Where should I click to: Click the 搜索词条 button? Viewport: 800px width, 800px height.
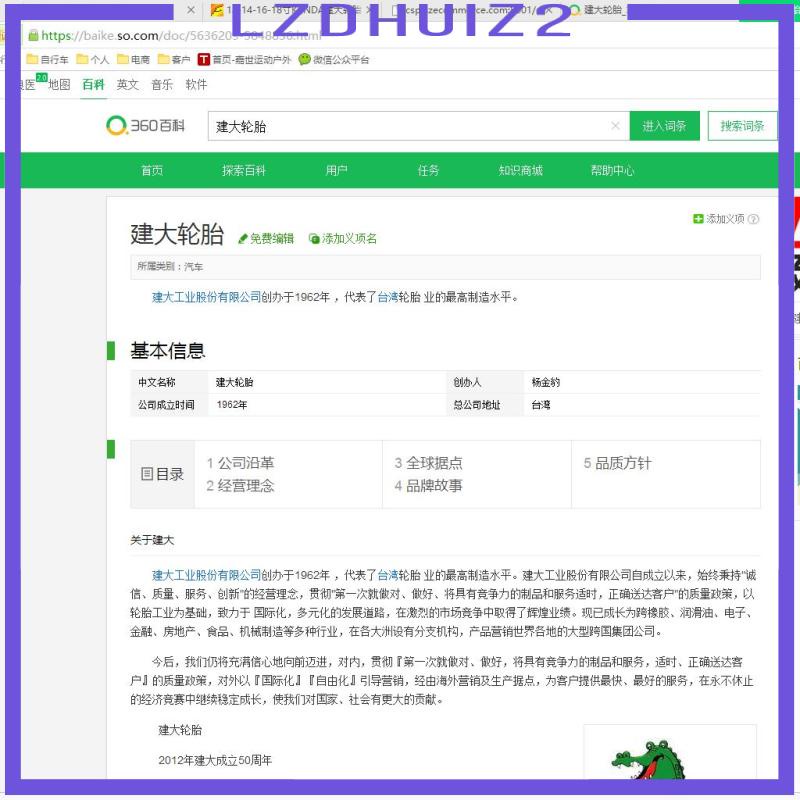point(742,126)
